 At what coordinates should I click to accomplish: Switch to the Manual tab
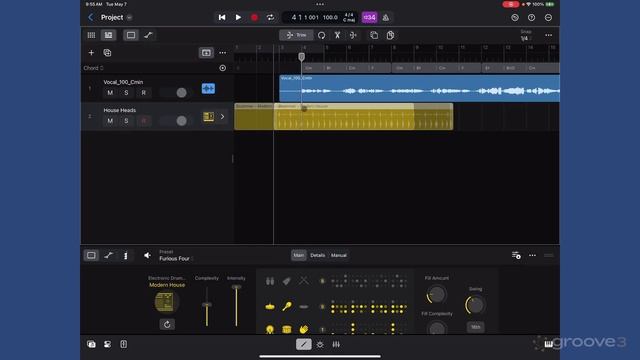[x=339, y=256]
